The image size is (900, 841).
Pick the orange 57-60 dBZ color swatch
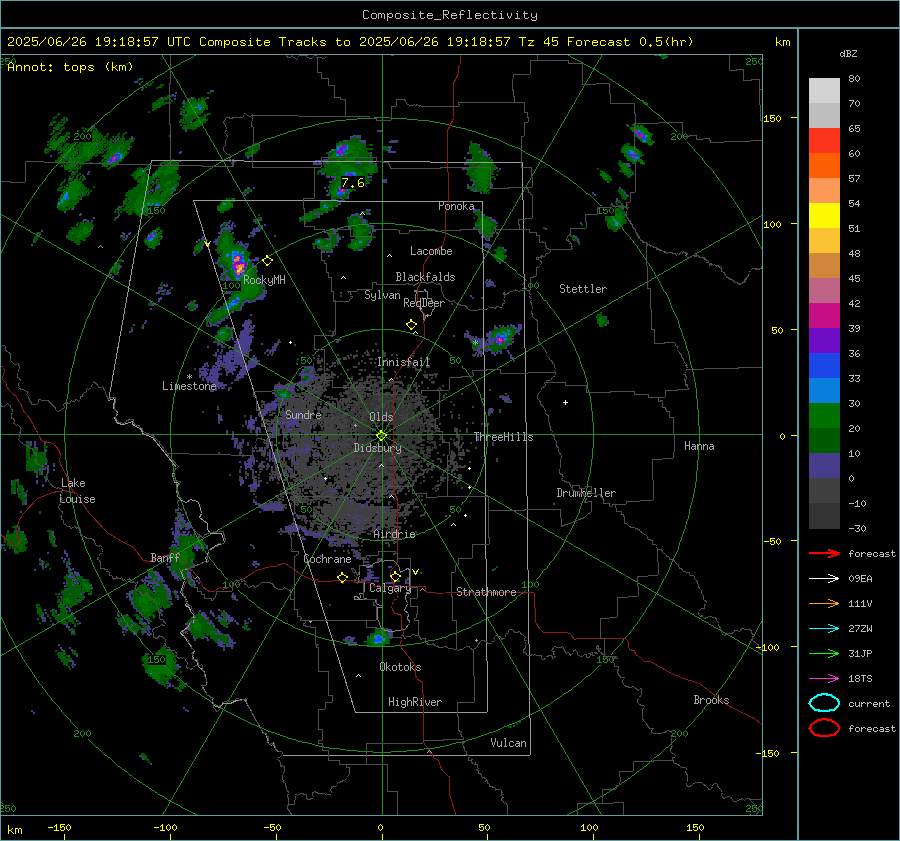(x=824, y=165)
